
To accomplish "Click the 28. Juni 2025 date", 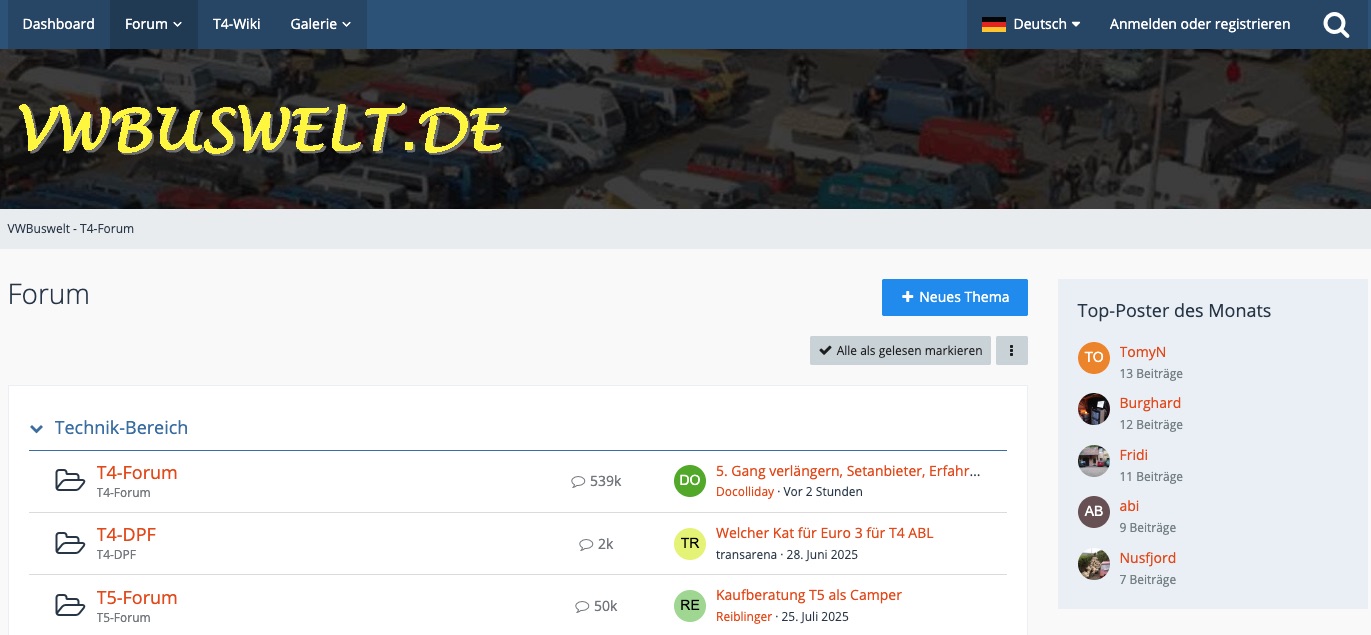I will click(821, 554).
